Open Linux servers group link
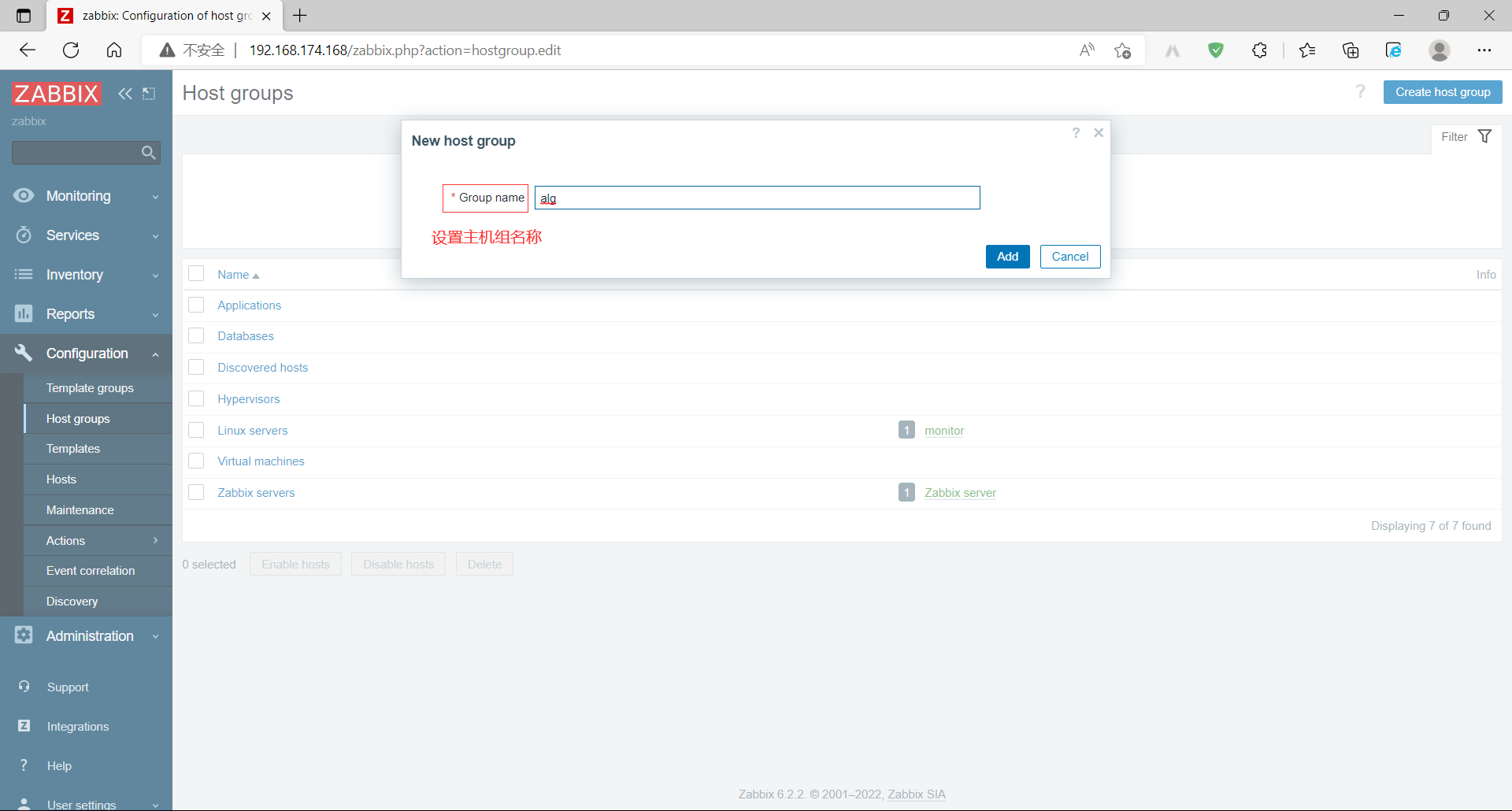1512x811 pixels. [253, 430]
